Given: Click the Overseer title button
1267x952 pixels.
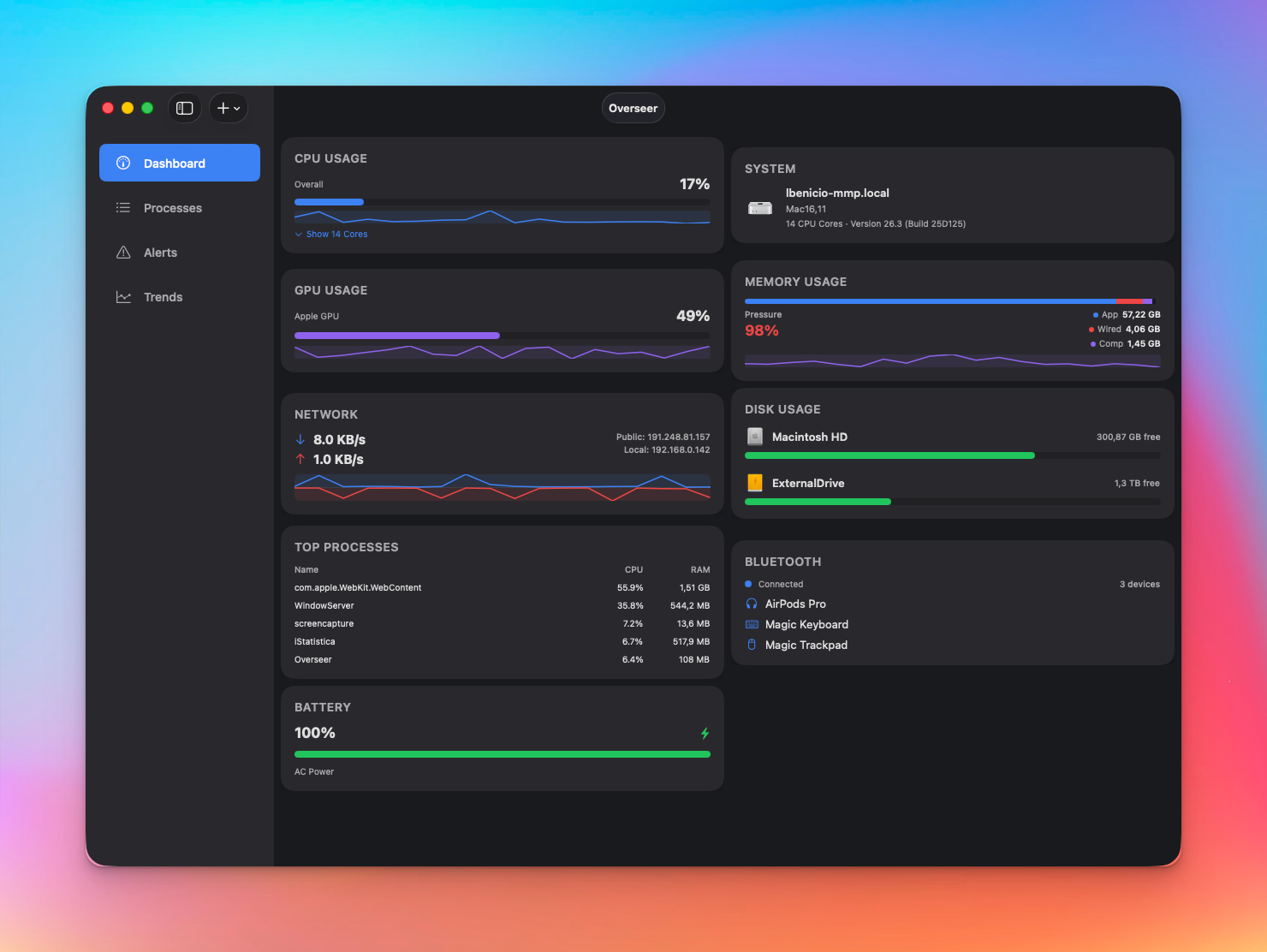Looking at the screenshot, I should 633,108.
